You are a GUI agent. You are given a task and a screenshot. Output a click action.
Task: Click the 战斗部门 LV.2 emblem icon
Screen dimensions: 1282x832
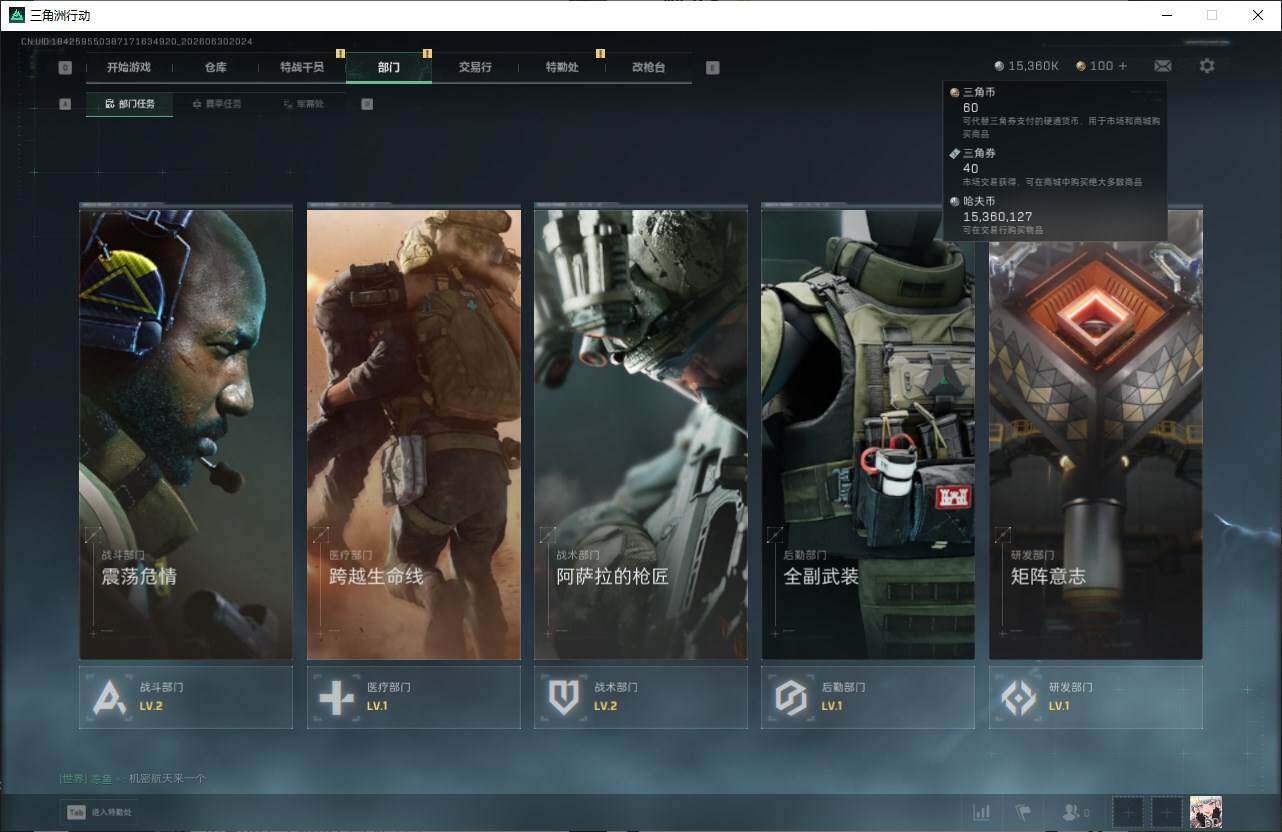[110, 697]
